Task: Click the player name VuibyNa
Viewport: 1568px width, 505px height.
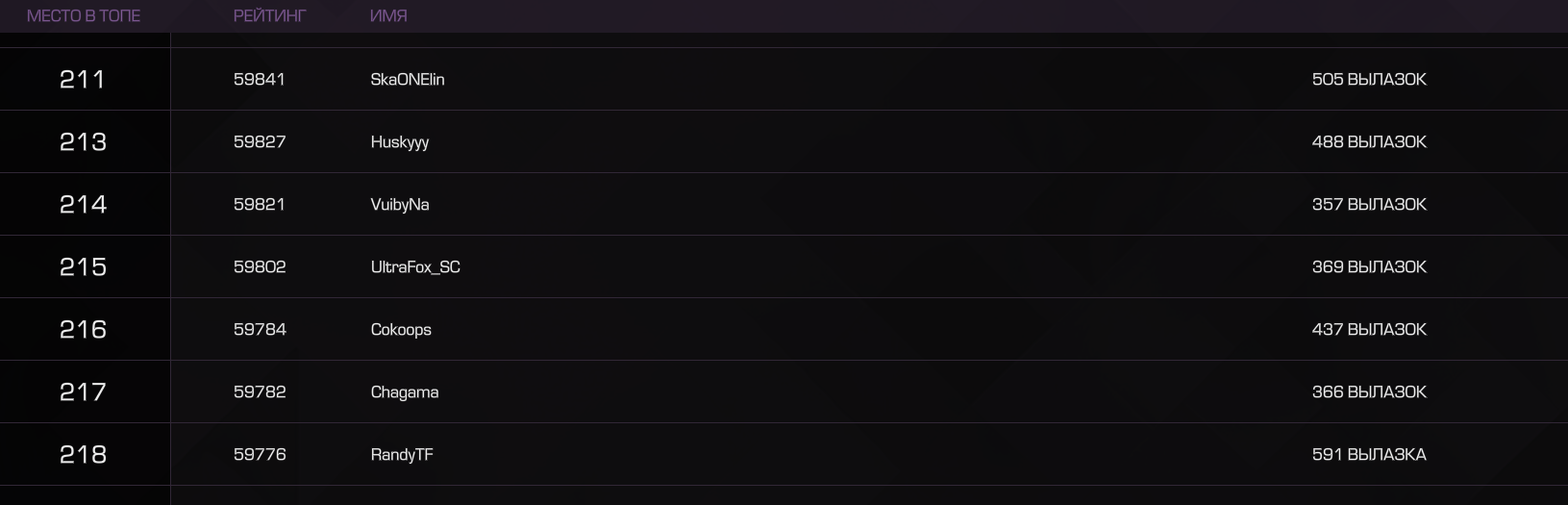Action: 400,205
